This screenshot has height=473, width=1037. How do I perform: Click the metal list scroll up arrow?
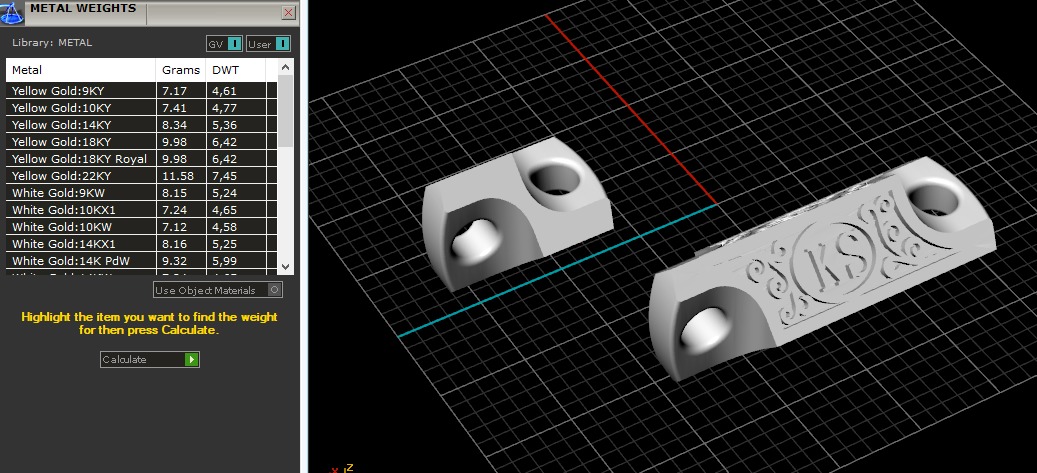click(x=285, y=67)
